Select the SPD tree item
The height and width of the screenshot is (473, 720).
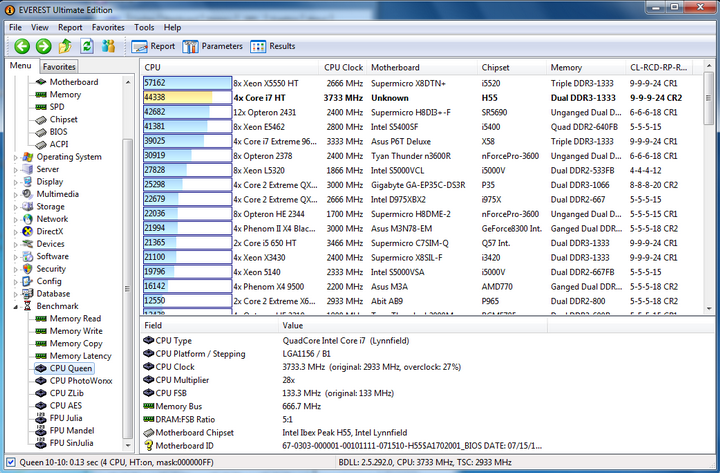57,107
